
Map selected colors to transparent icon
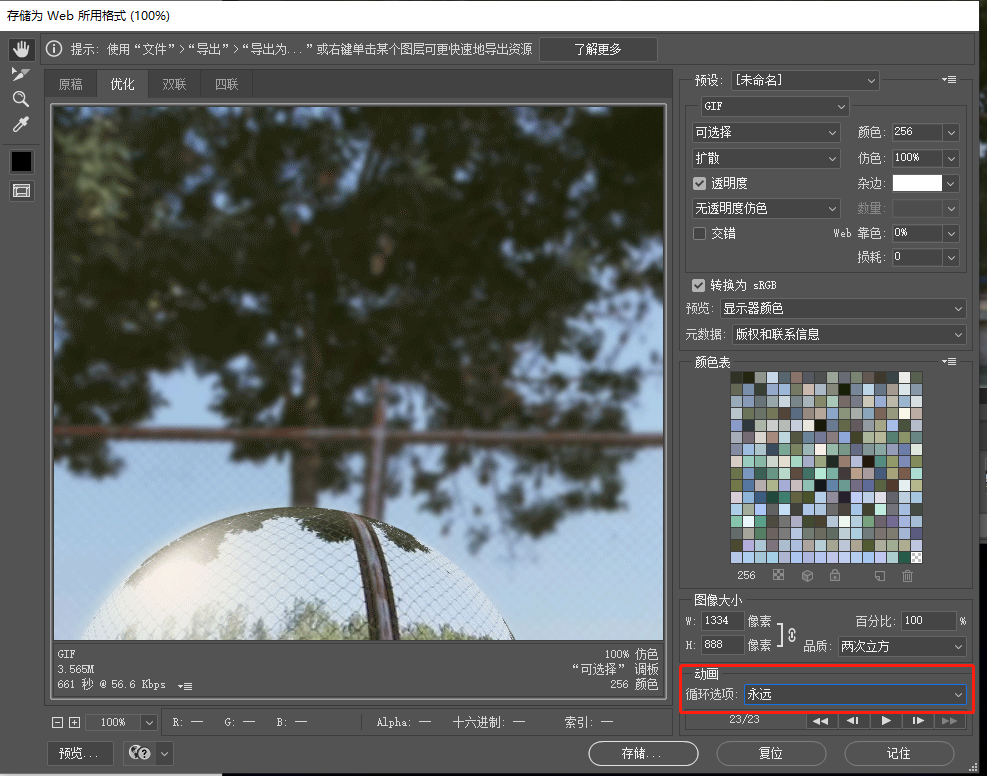coord(779,575)
